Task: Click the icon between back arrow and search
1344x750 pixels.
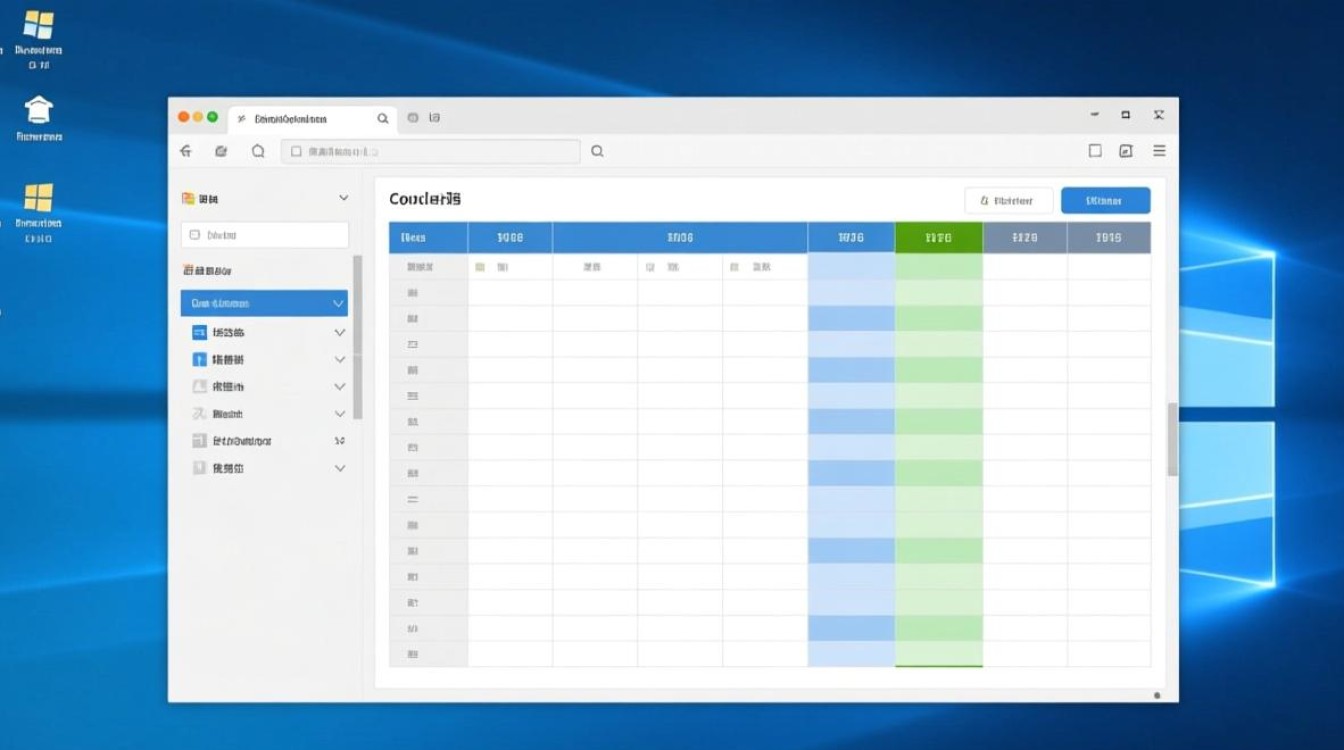Action: (221, 151)
